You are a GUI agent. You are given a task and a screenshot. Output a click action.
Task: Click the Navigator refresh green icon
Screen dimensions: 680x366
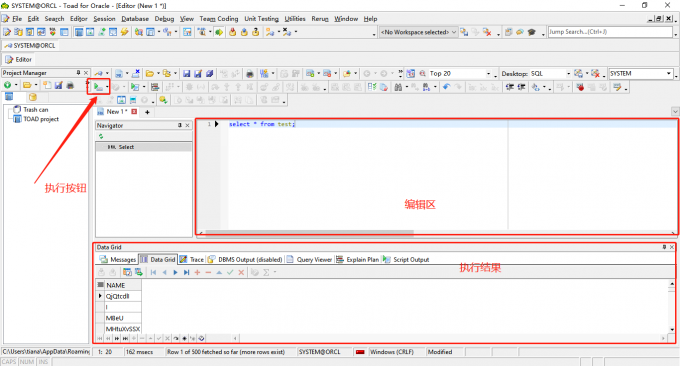tap(101, 136)
